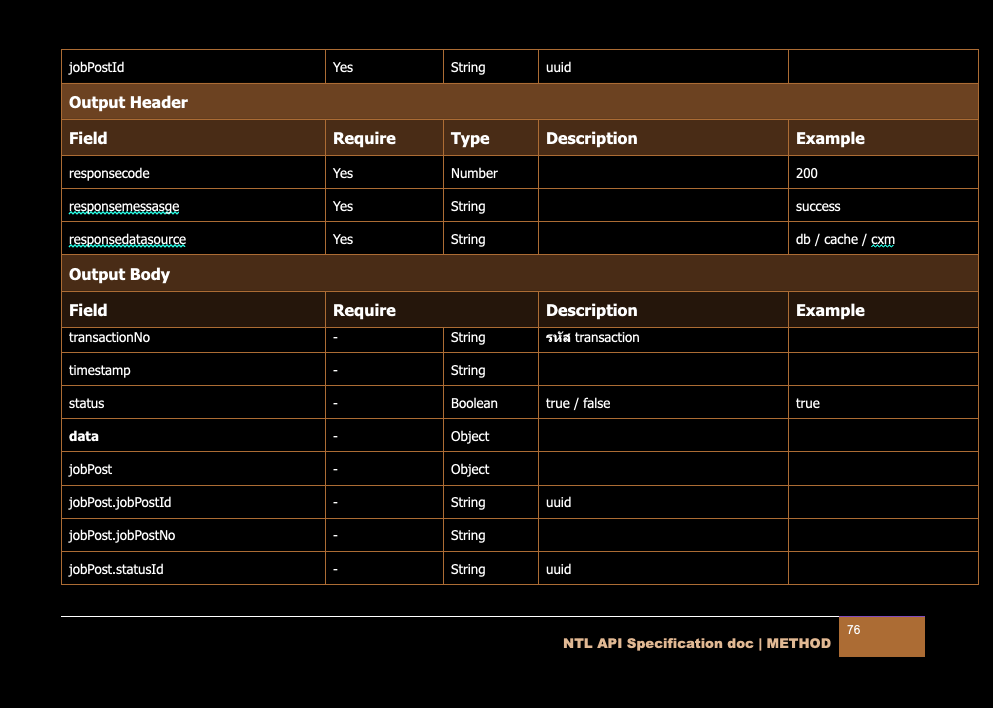Click the Output Body section row
993x708 pixels.
pyautogui.click(x=519, y=274)
